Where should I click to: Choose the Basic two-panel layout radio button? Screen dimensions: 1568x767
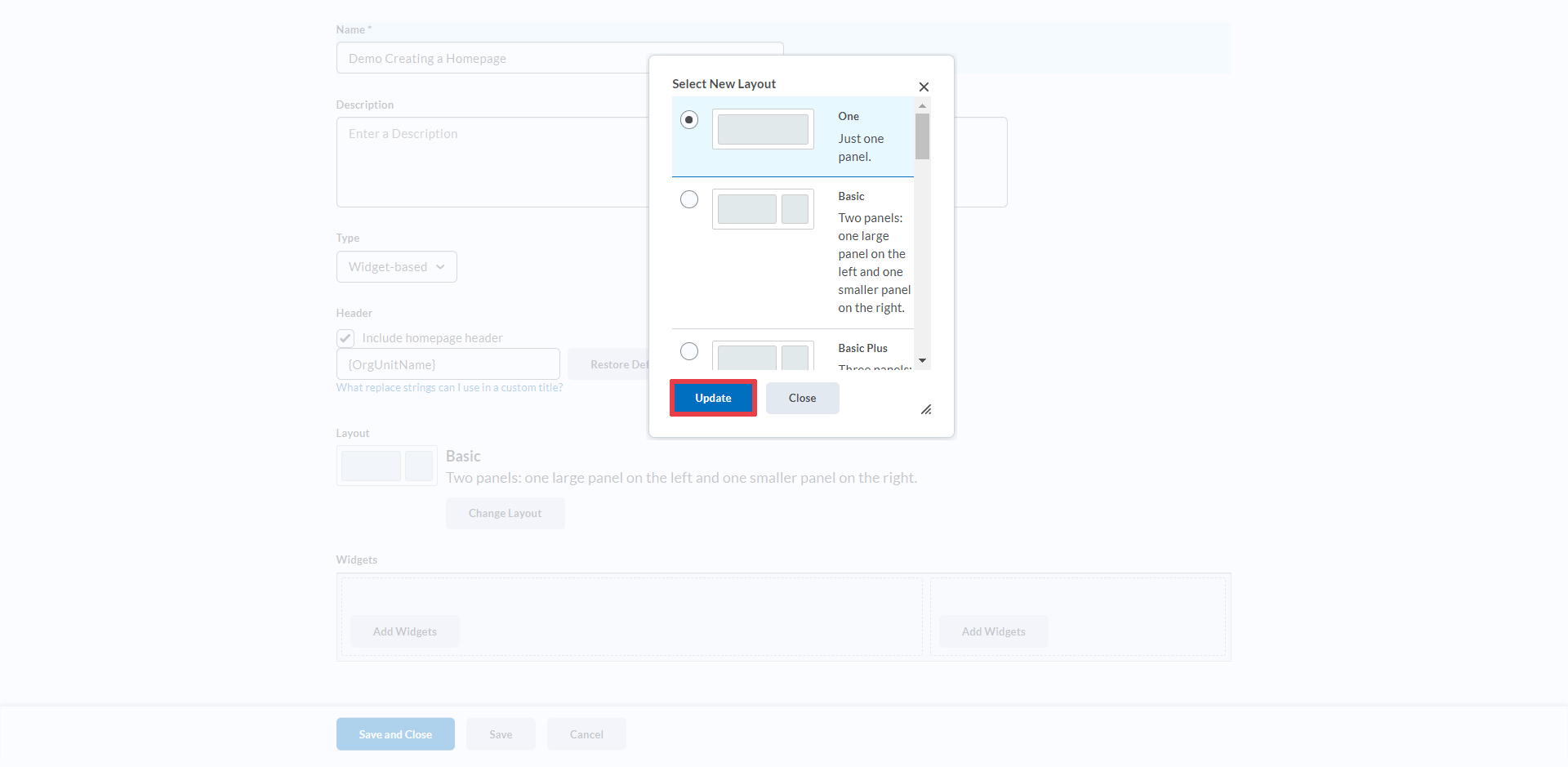689,199
